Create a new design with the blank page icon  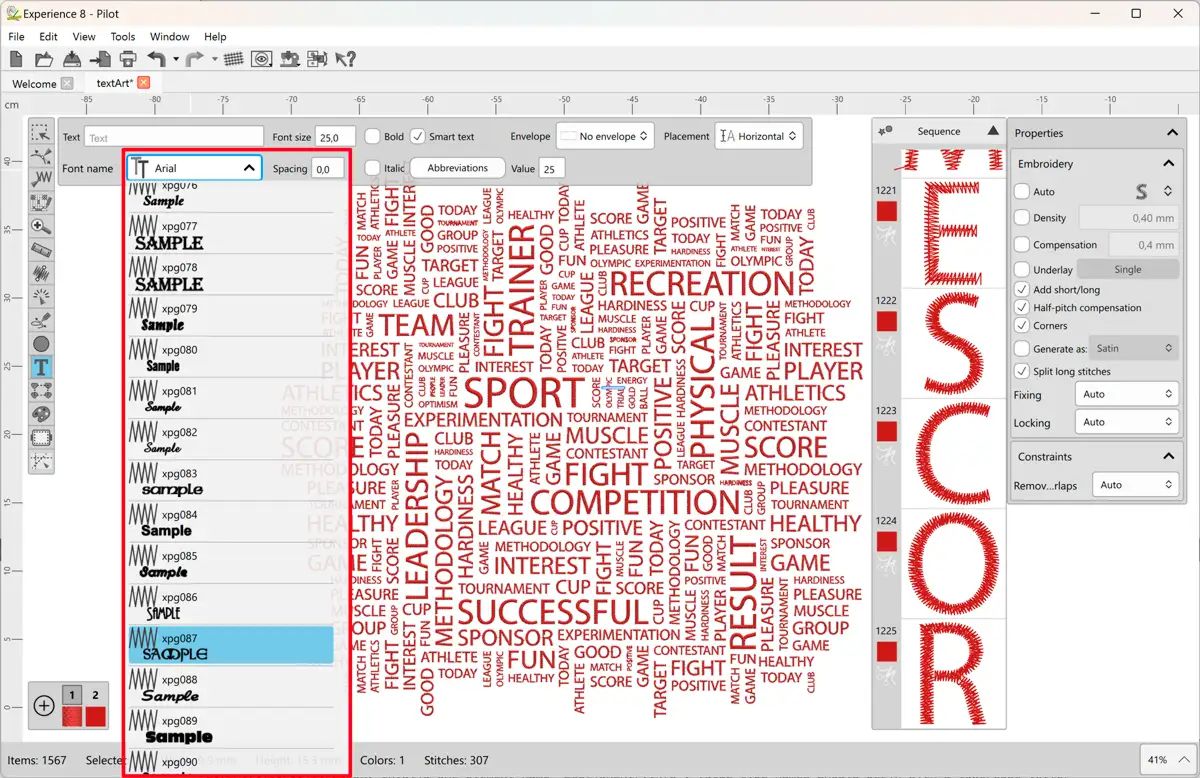click(16, 59)
